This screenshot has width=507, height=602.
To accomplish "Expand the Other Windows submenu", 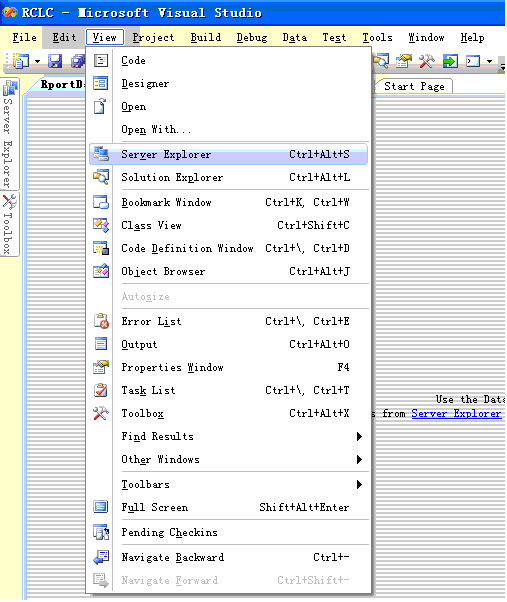I will click(x=359, y=459).
